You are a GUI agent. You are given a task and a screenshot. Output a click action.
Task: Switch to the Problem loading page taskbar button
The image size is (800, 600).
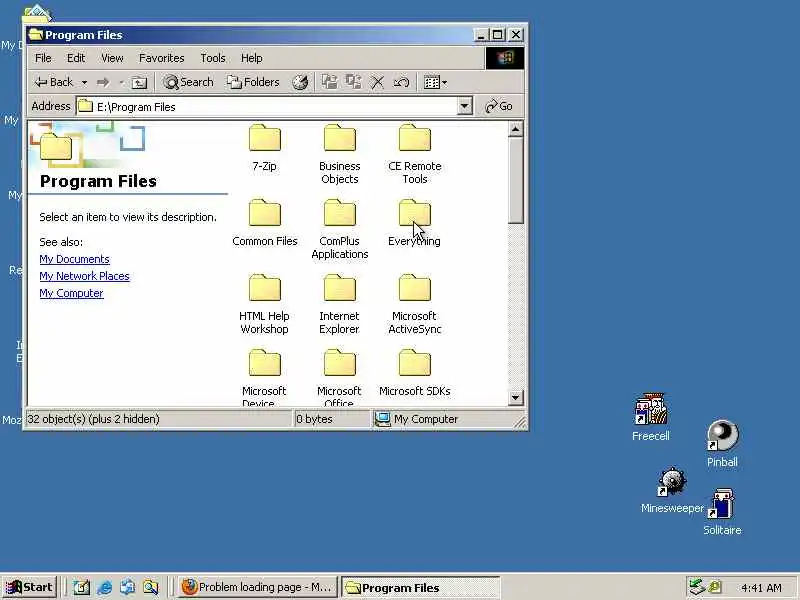[257, 587]
